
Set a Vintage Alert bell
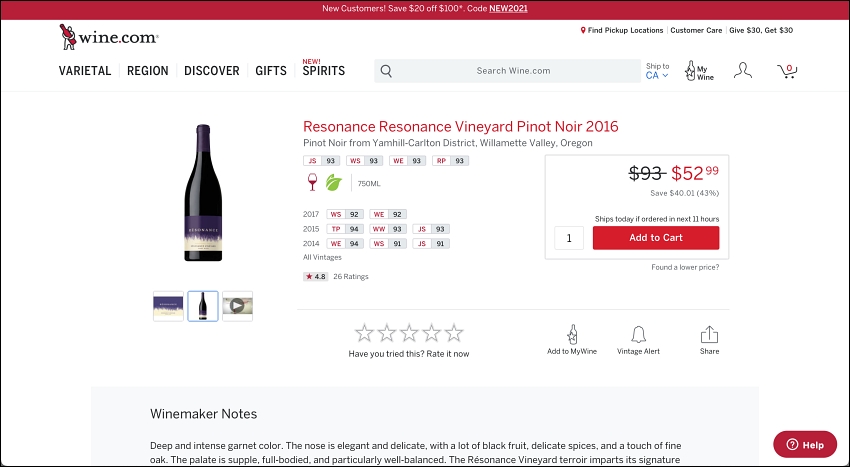[639, 335]
